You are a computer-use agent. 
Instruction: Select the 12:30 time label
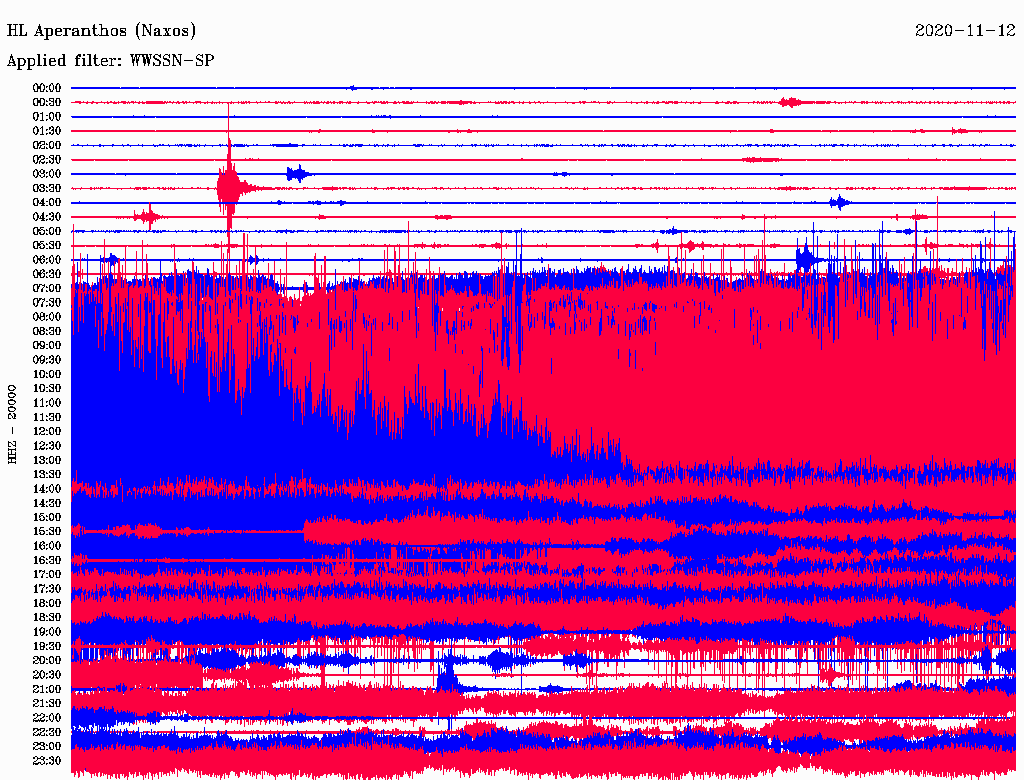[x=47, y=446]
